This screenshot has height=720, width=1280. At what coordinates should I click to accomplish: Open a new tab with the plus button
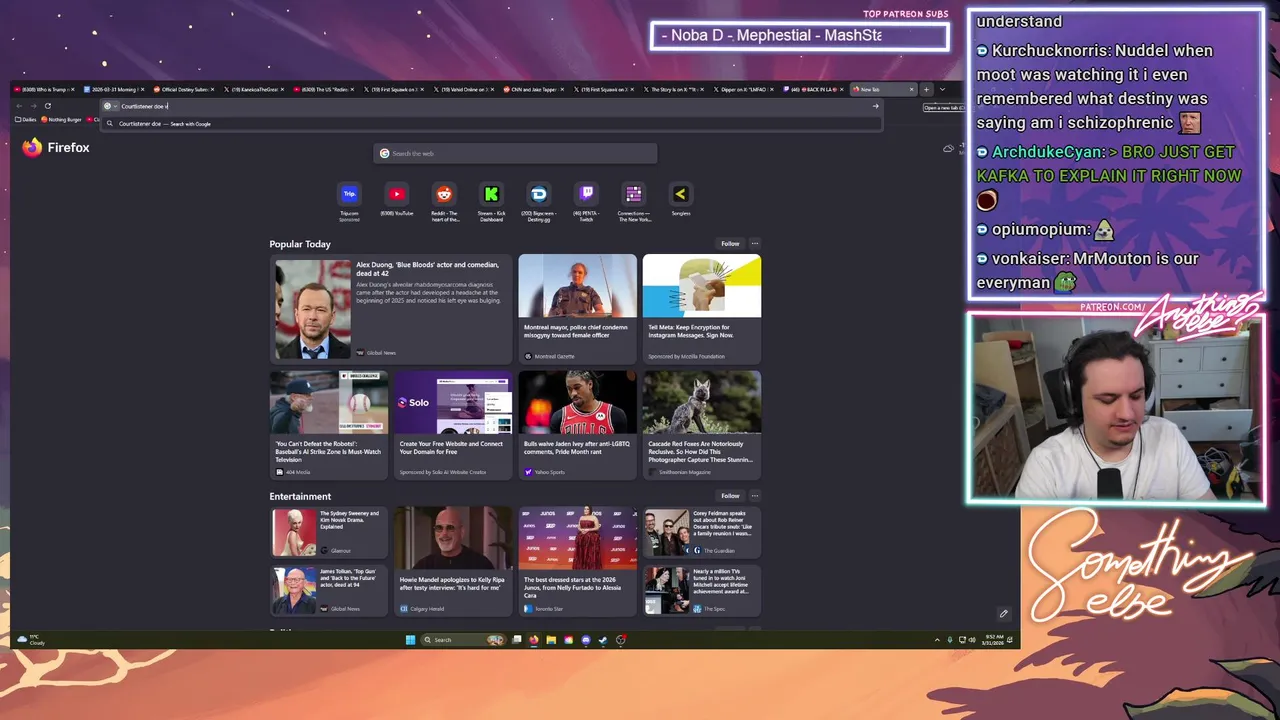point(926,89)
